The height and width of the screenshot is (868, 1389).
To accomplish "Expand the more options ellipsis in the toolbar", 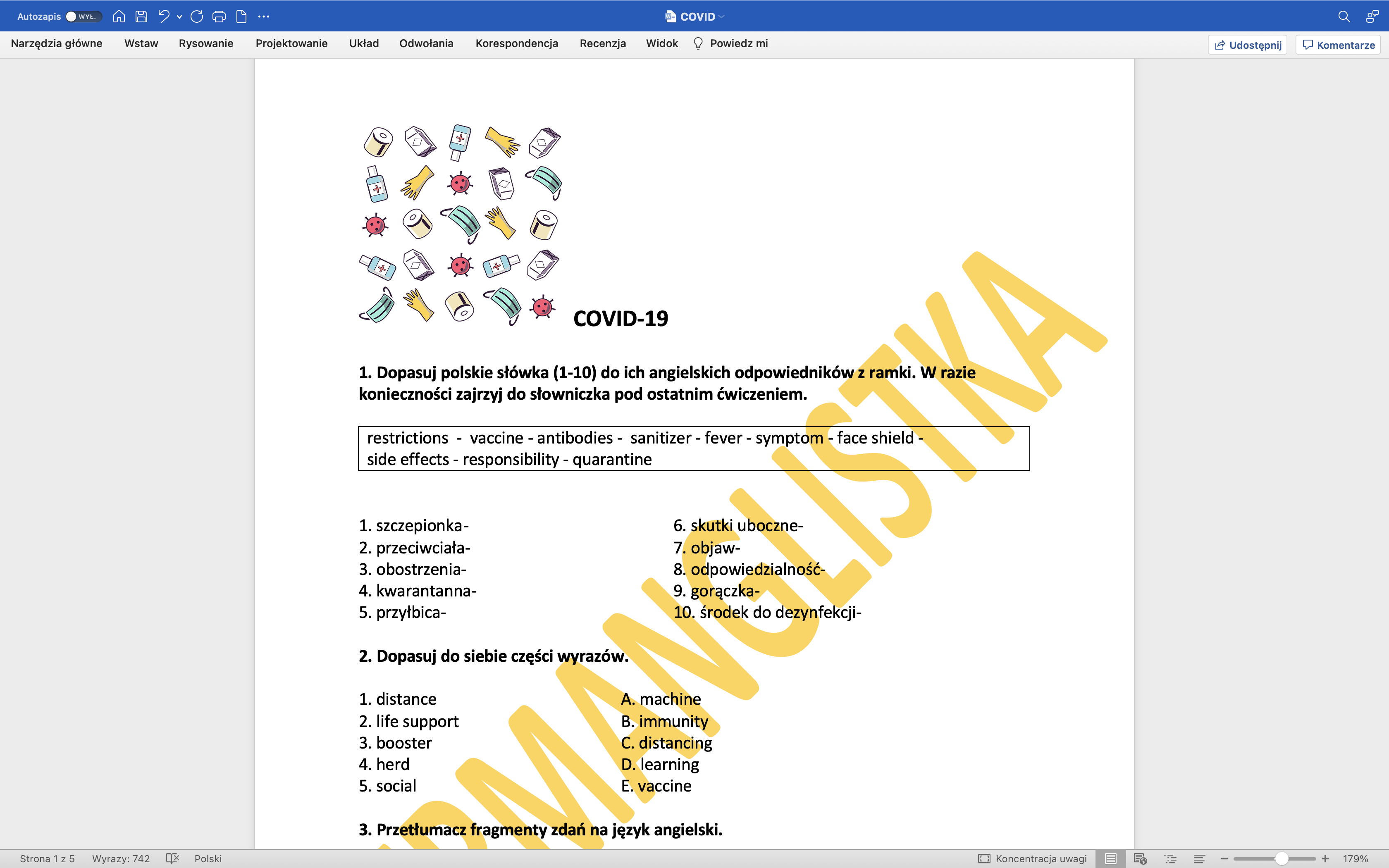I will click(263, 17).
